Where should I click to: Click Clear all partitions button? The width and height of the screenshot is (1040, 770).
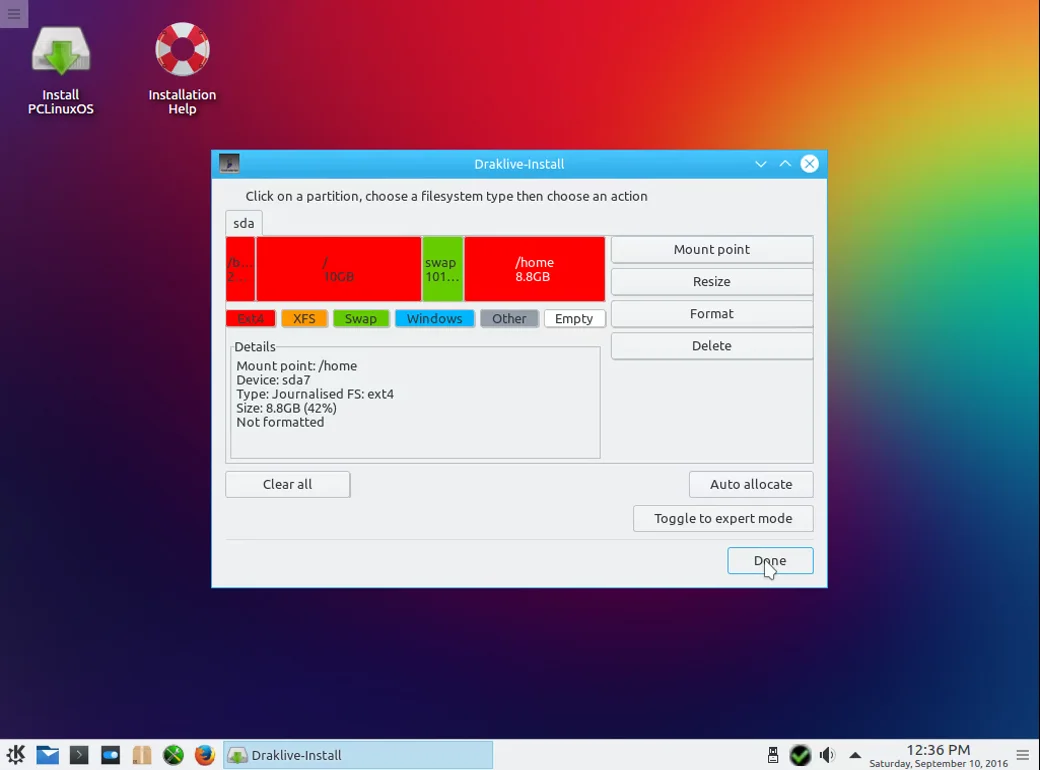(287, 484)
